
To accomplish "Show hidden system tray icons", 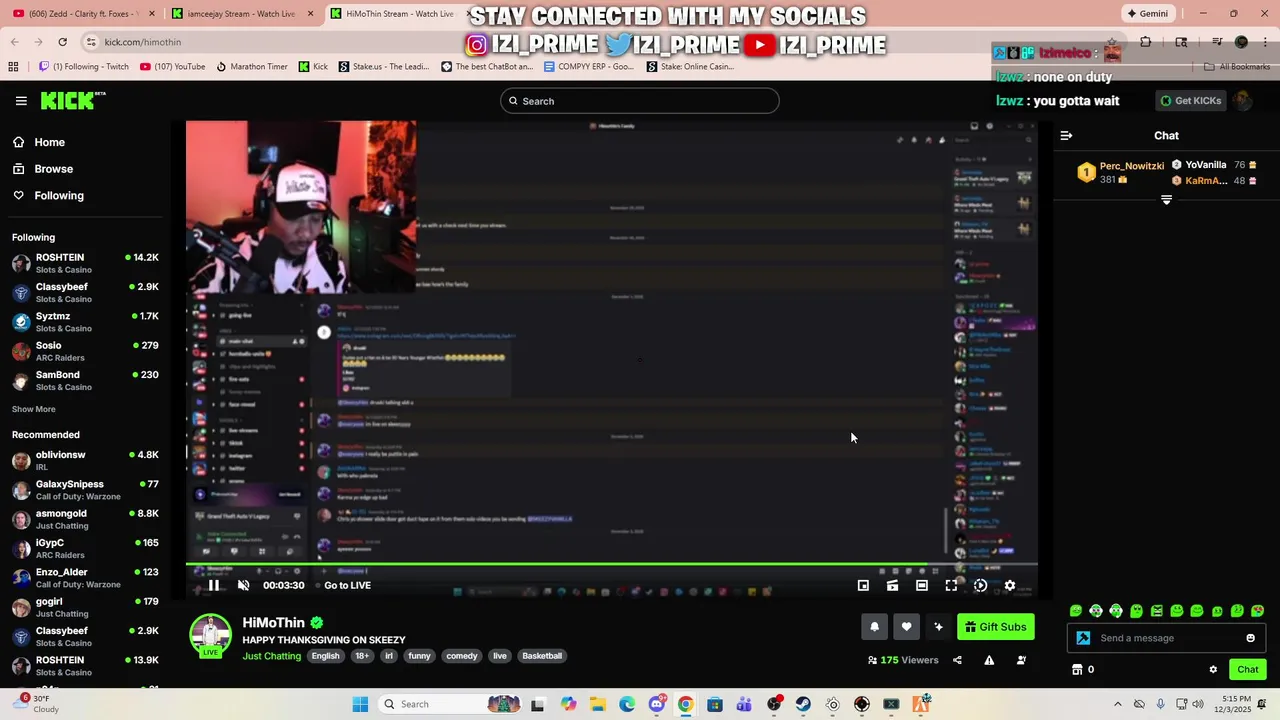I will point(1117,704).
